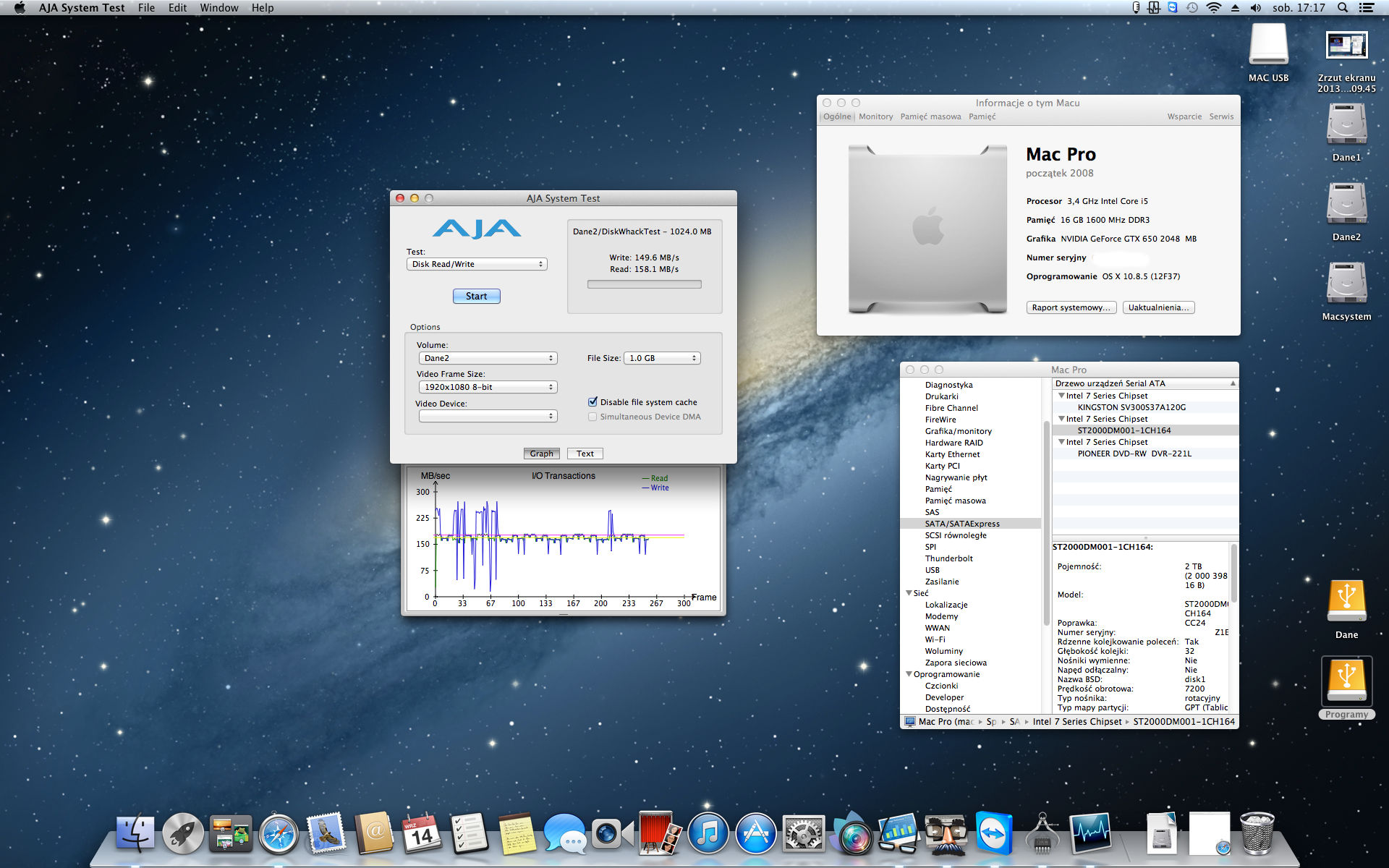Screen dimensions: 1389x868
Task: Open the App Store in Dock
Action: pos(755,833)
